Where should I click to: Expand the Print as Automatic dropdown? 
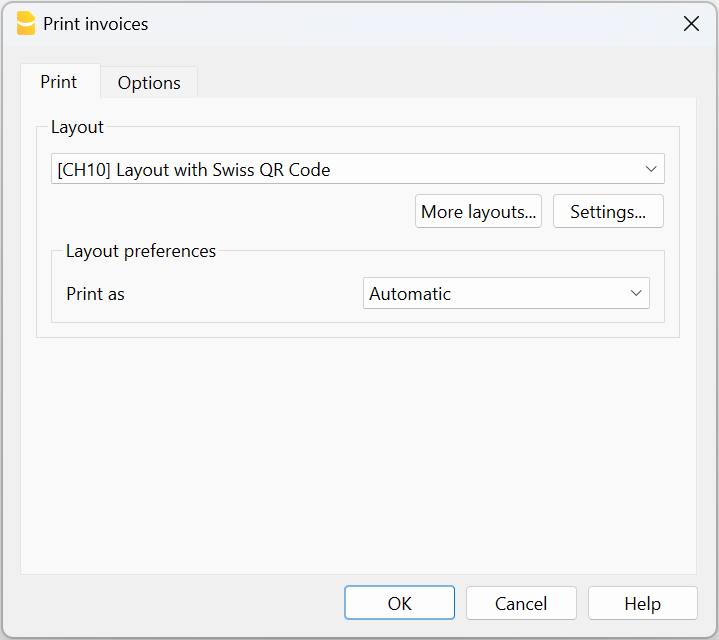505,293
